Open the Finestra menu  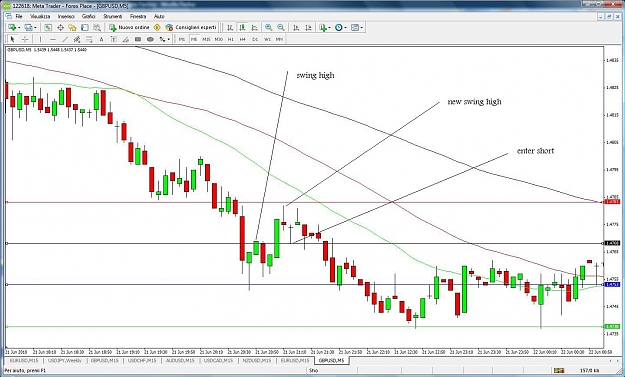click(x=138, y=16)
